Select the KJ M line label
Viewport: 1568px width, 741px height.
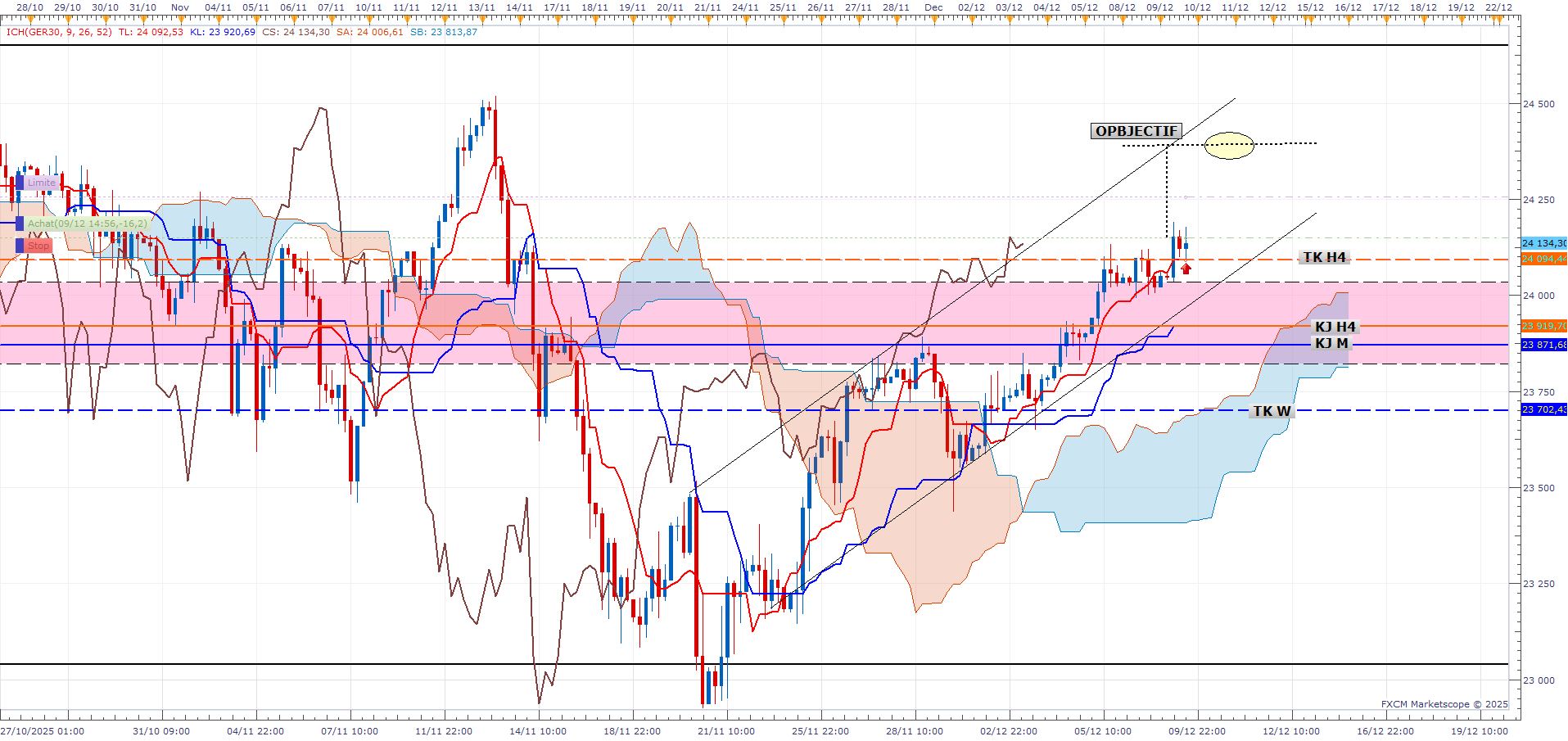pyautogui.click(x=1331, y=343)
